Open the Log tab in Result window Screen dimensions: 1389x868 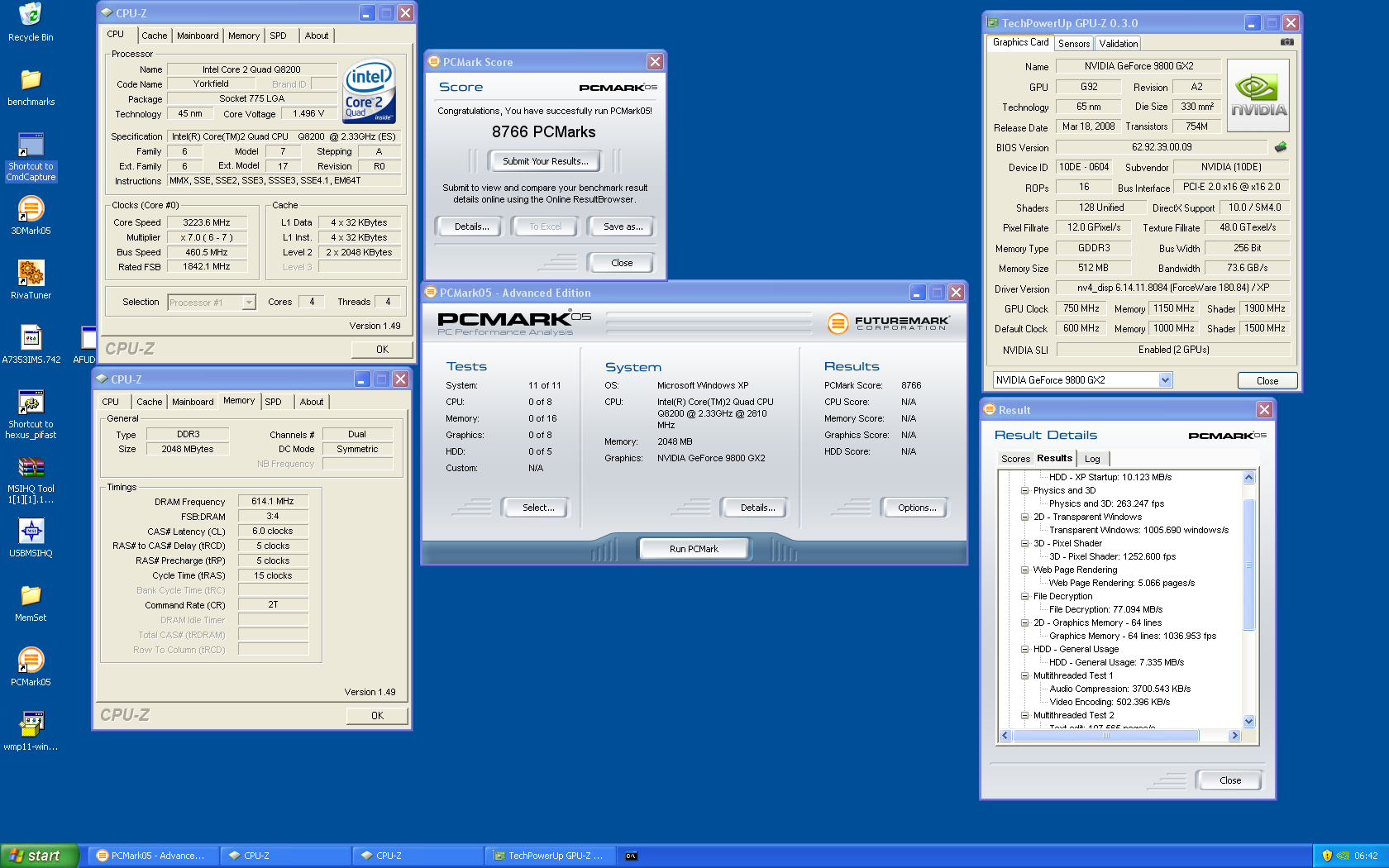coord(1092,459)
